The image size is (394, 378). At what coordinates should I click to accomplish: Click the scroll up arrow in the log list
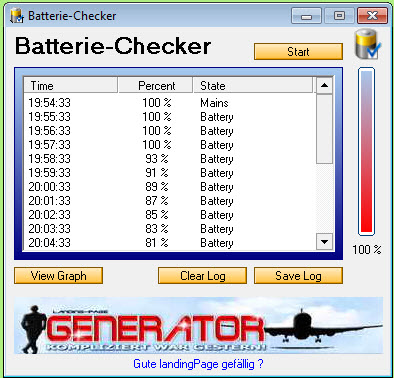(x=324, y=85)
